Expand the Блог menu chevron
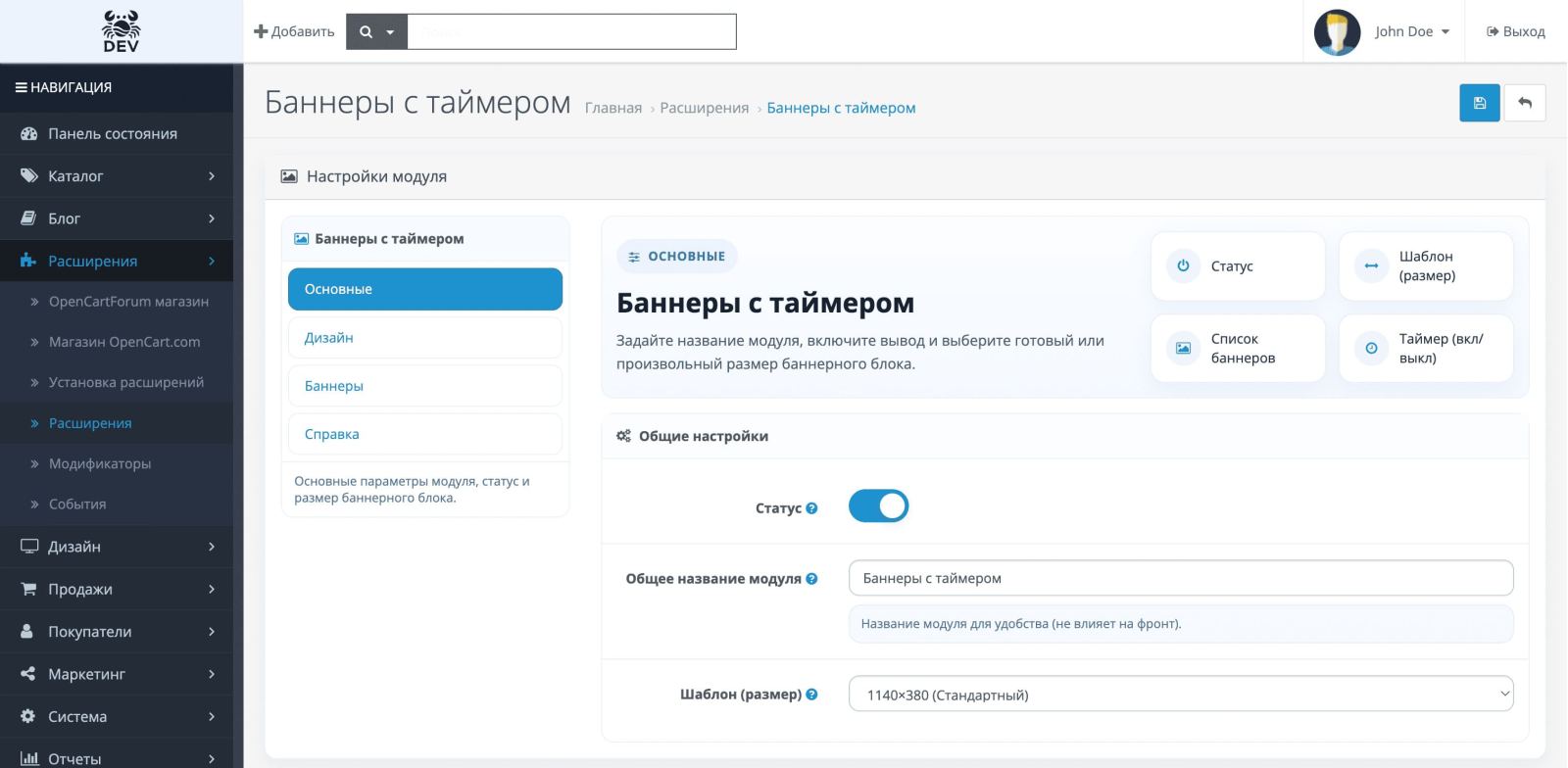Screen dimensions: 1568x768 point(212,218)
